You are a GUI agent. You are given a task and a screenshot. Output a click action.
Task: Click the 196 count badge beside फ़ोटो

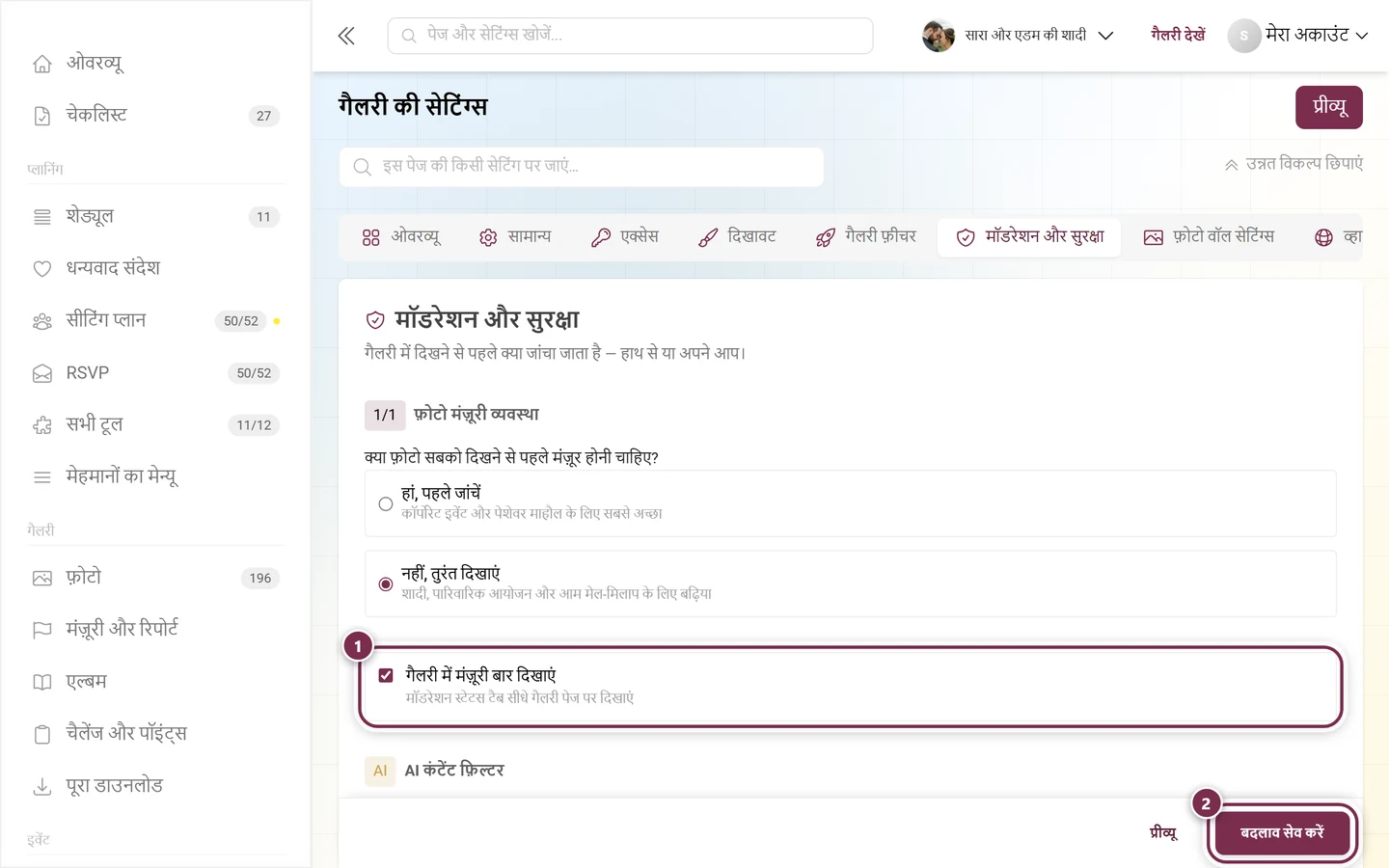tap(260, 579)
